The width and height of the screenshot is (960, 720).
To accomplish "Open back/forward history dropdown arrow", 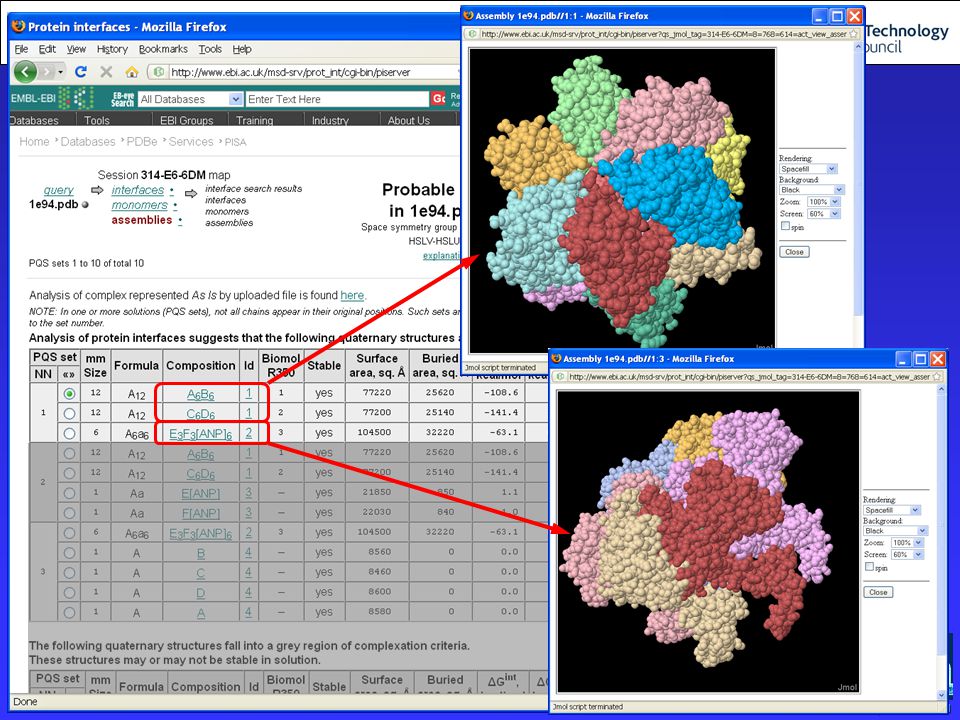I will (61, 72).
